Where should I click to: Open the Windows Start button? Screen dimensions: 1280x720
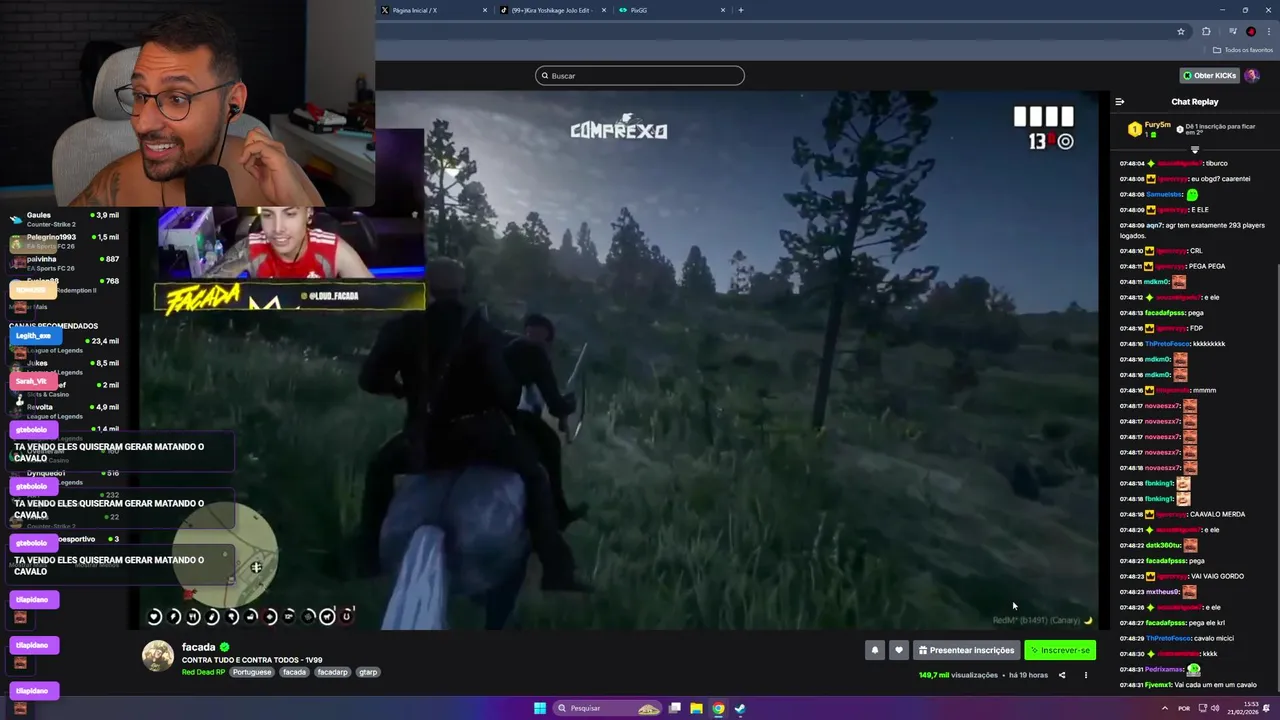coord(540,708)
